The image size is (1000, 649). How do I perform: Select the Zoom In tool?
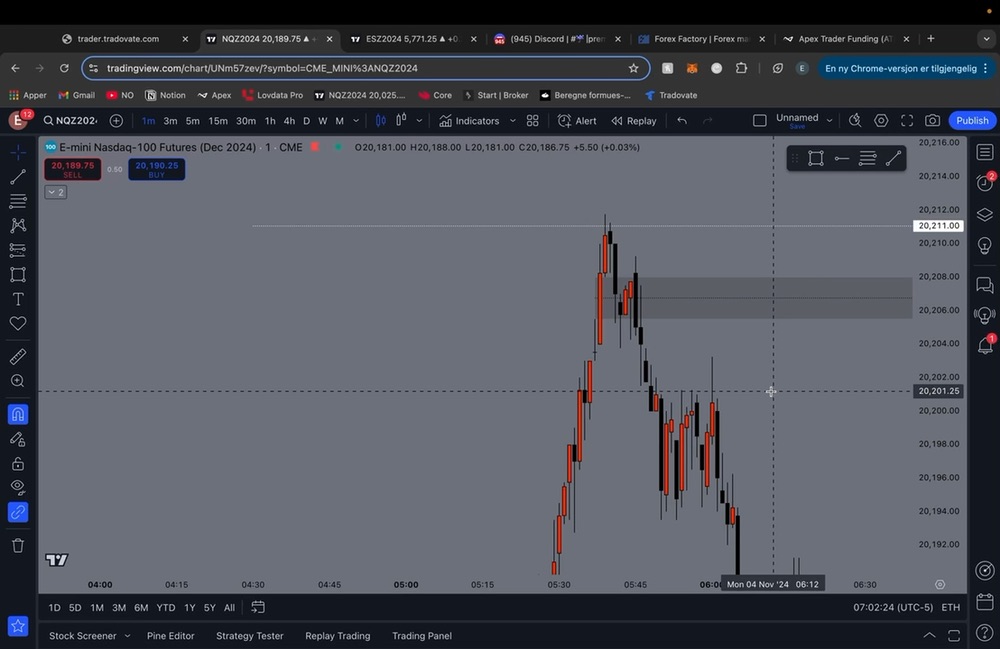click(18, 381)
